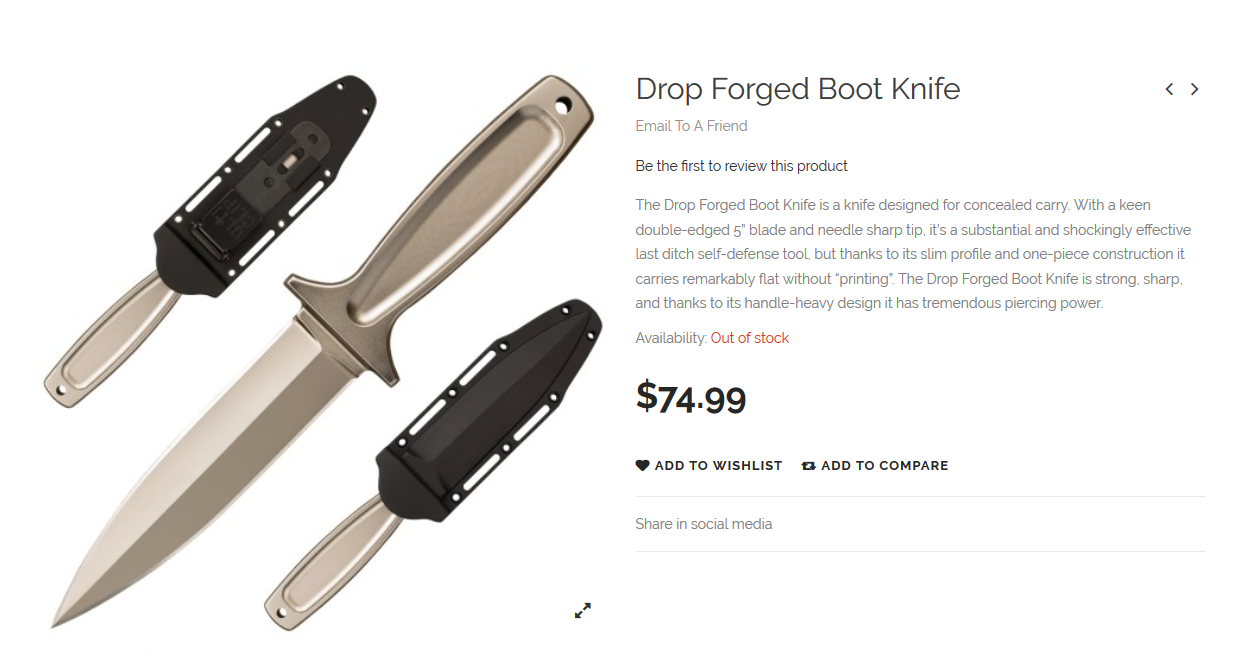The image size is (1234, 653).
Task: Click the lanyard hole on main knife handle
Action: (x=563, y=104)
